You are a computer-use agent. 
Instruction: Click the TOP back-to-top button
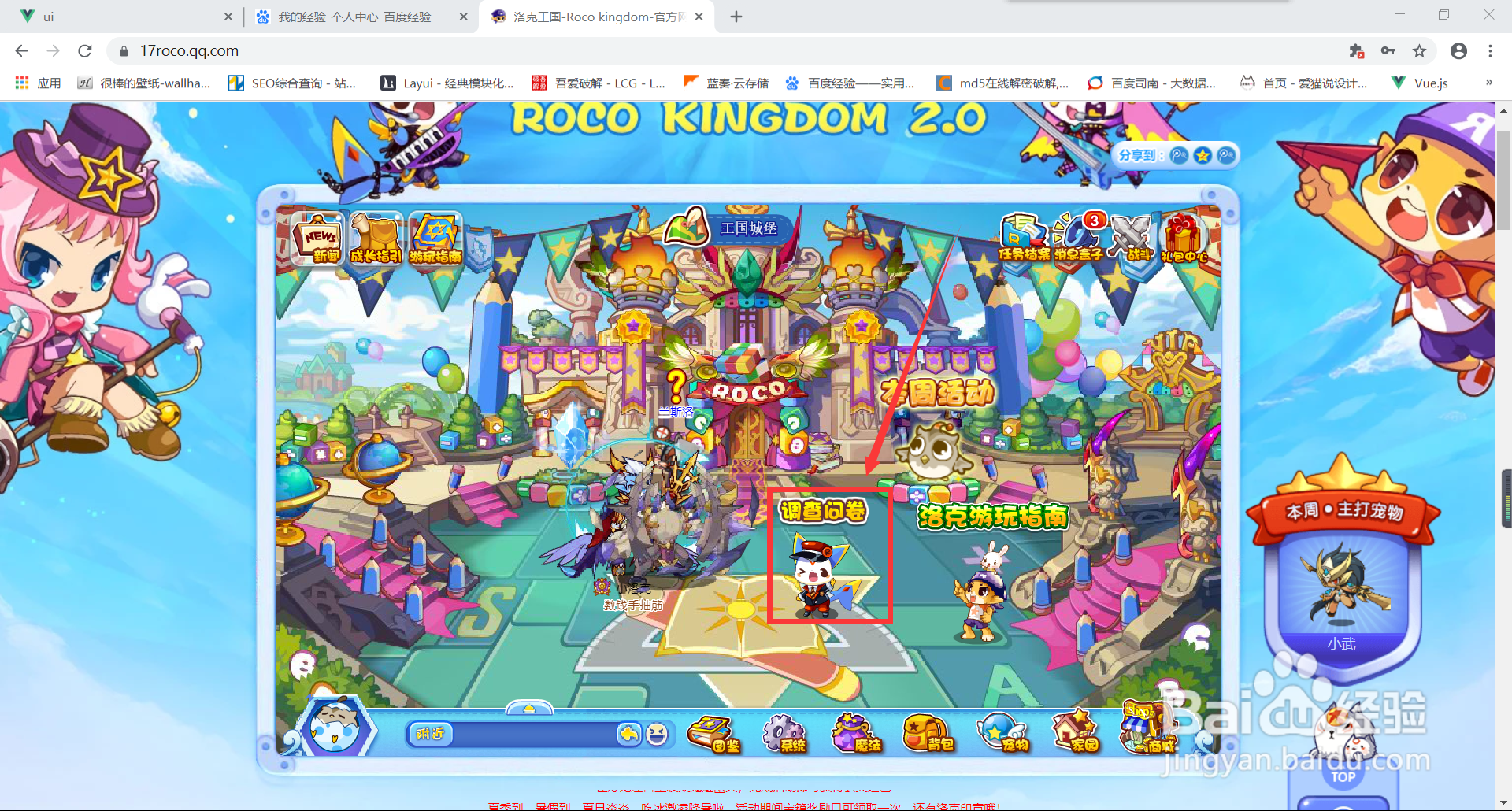click(x=1343, y=777)
